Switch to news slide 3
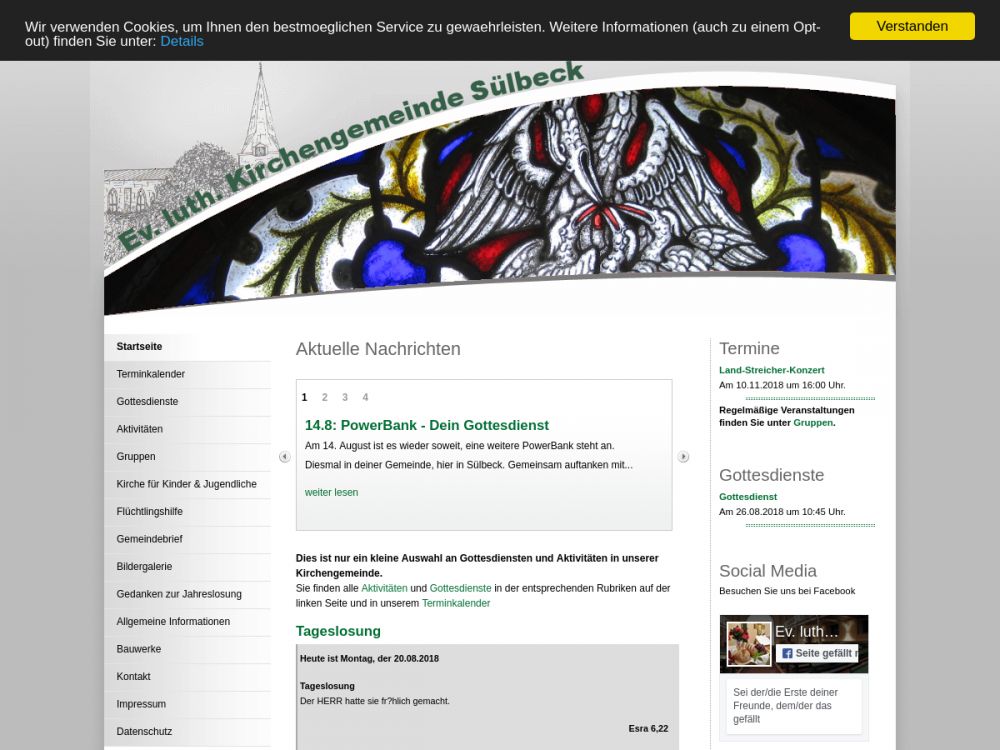 [345, 397]
